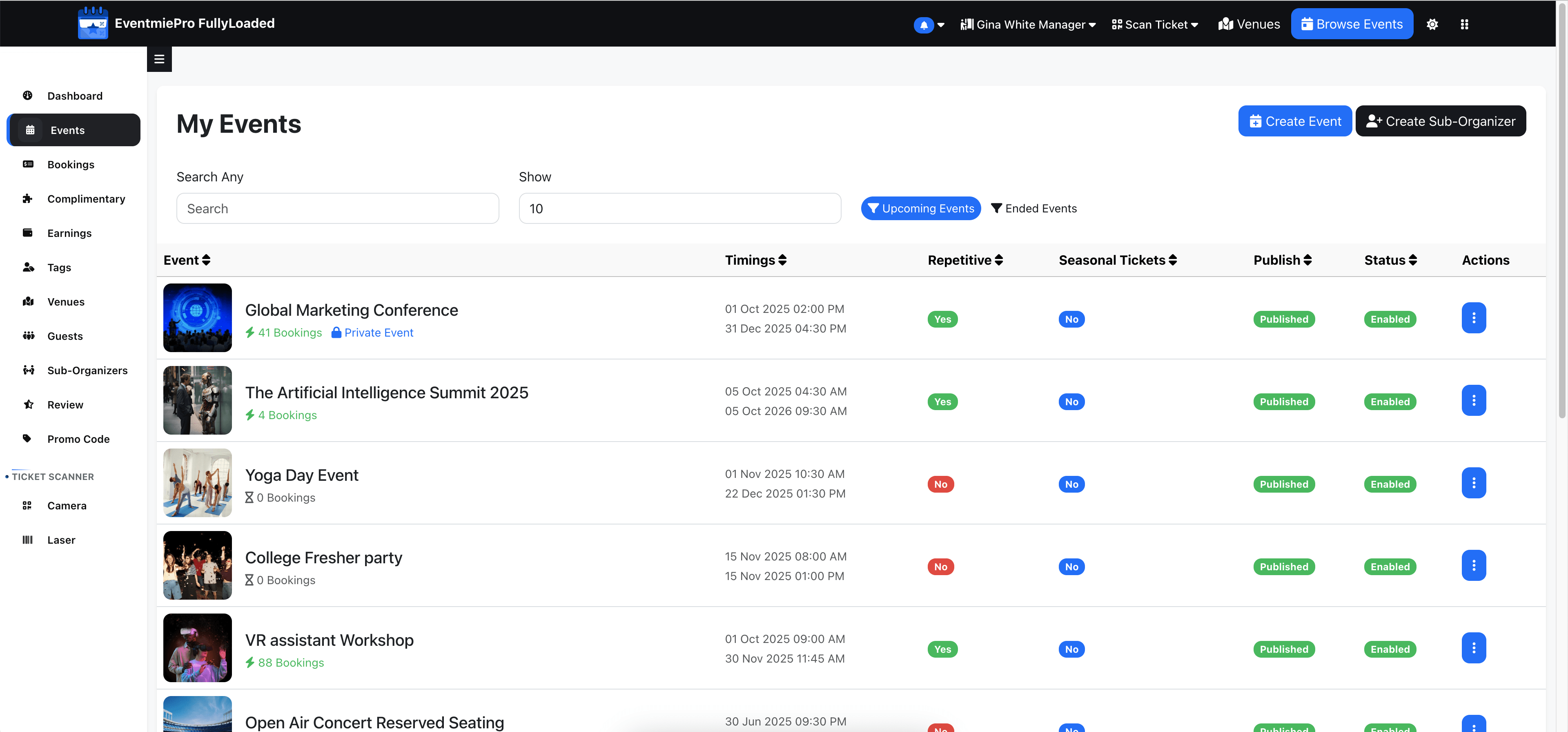The image size is (1568, 732).
Task: Click the Promo Code tag icon
Action: click(27, 438)
